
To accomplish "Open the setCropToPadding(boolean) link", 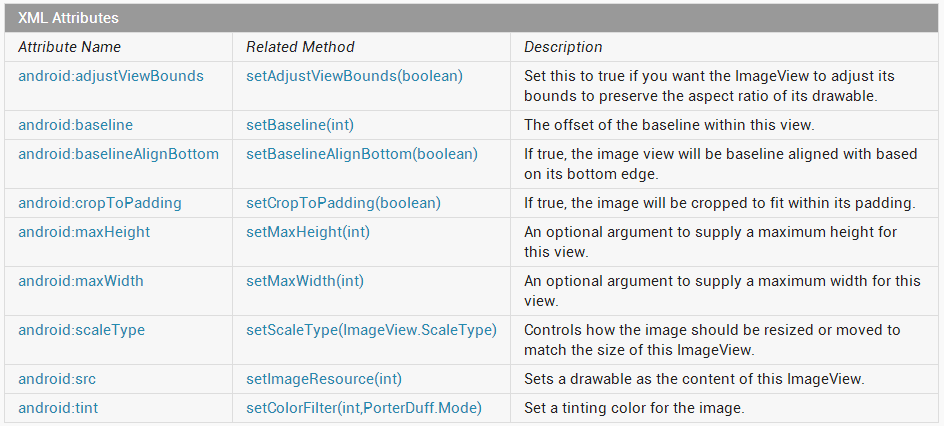I will click(344, 203).
